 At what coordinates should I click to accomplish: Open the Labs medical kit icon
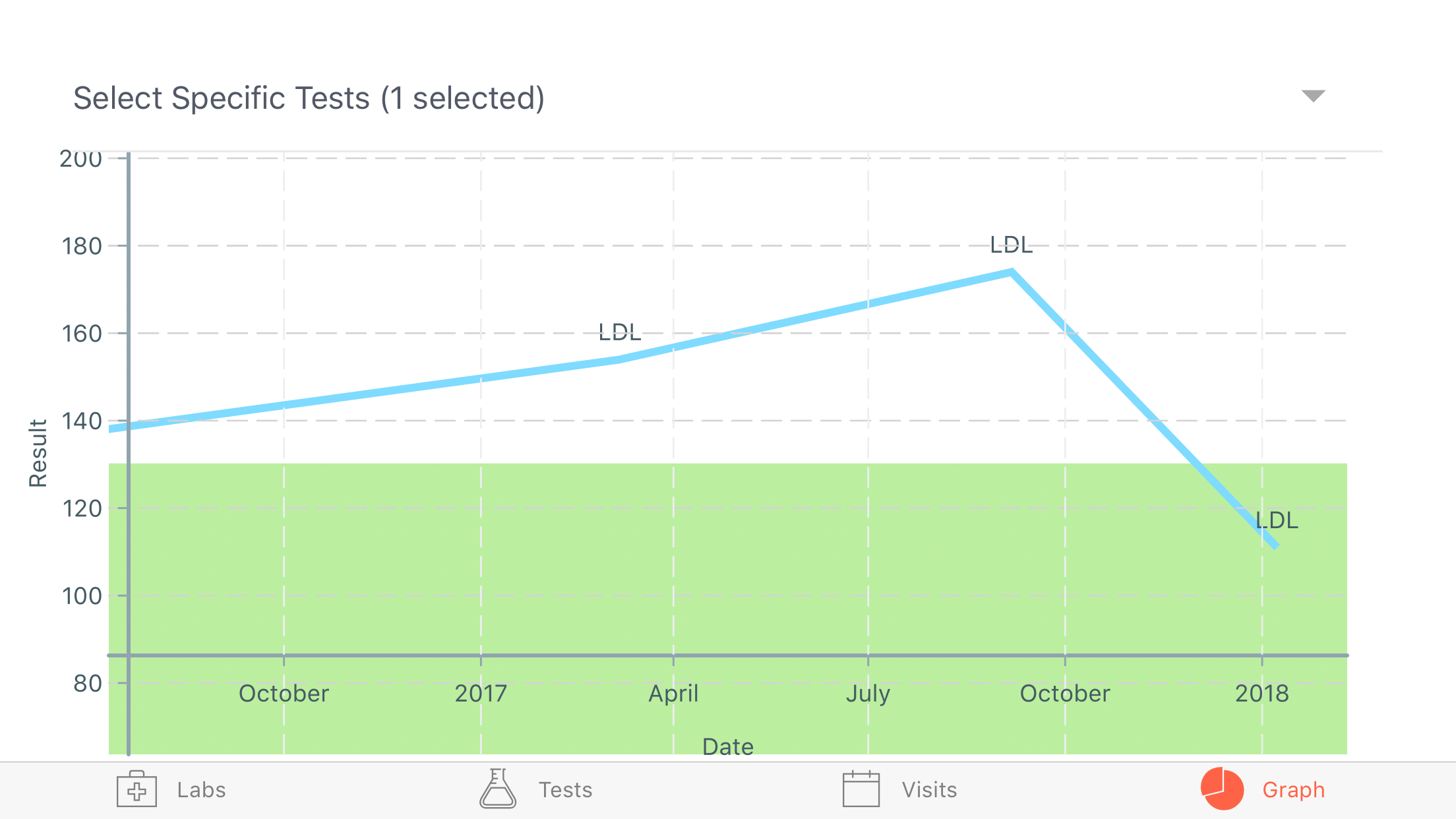click(136, 789)
